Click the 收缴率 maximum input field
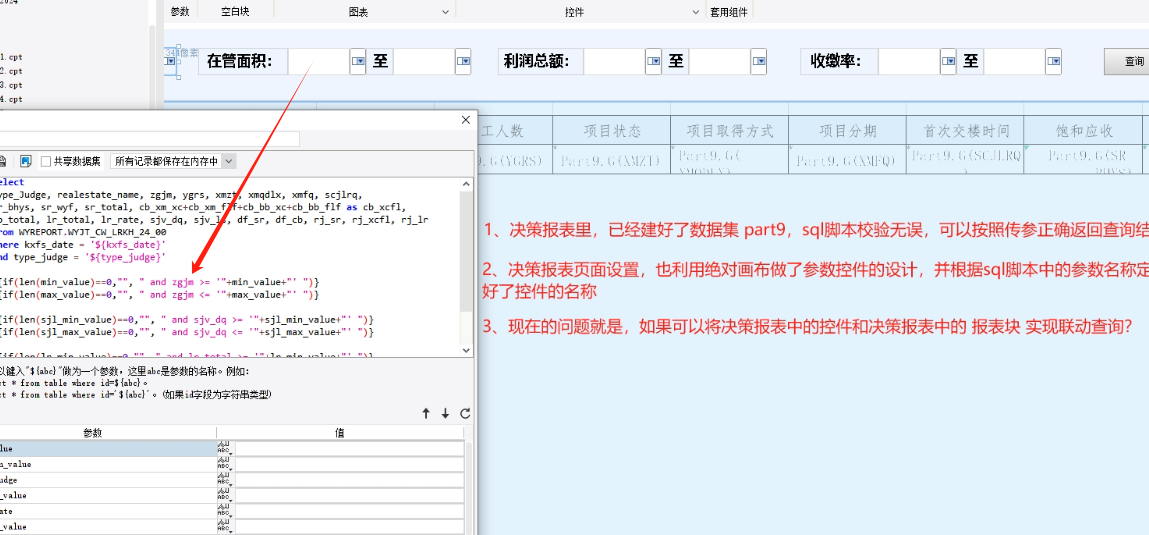This screenshot has width=1149, height=535. [x=1015, y=62]
